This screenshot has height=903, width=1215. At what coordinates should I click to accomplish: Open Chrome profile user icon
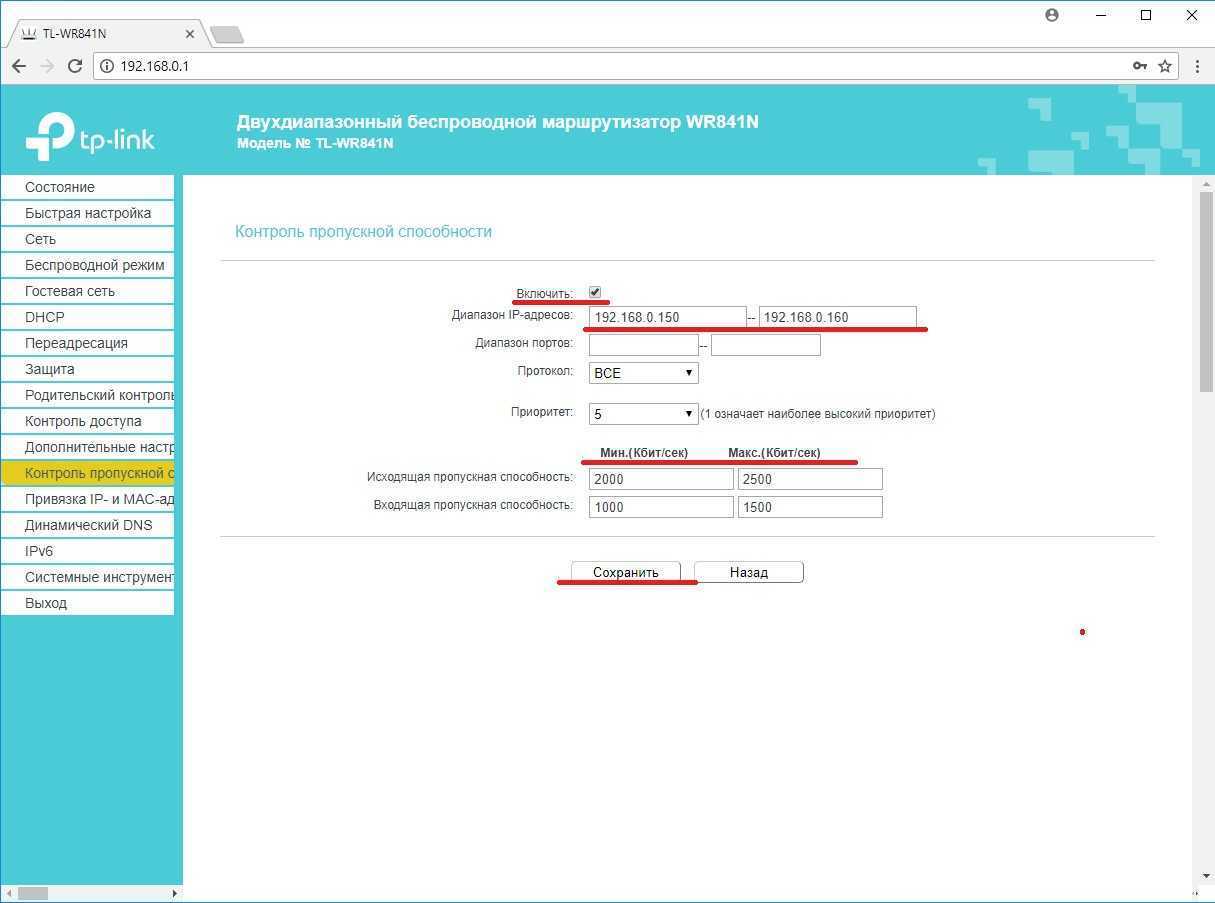pyautogui.click(x=1052, y=15)
